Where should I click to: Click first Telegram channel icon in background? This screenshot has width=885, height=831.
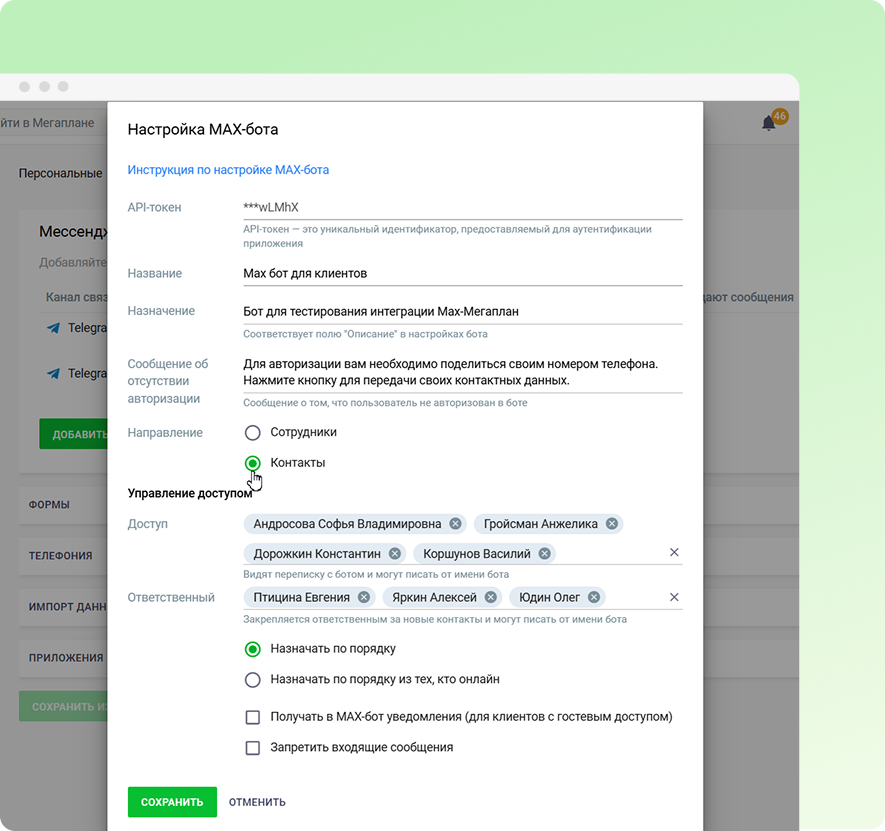(x=54, y=327)
